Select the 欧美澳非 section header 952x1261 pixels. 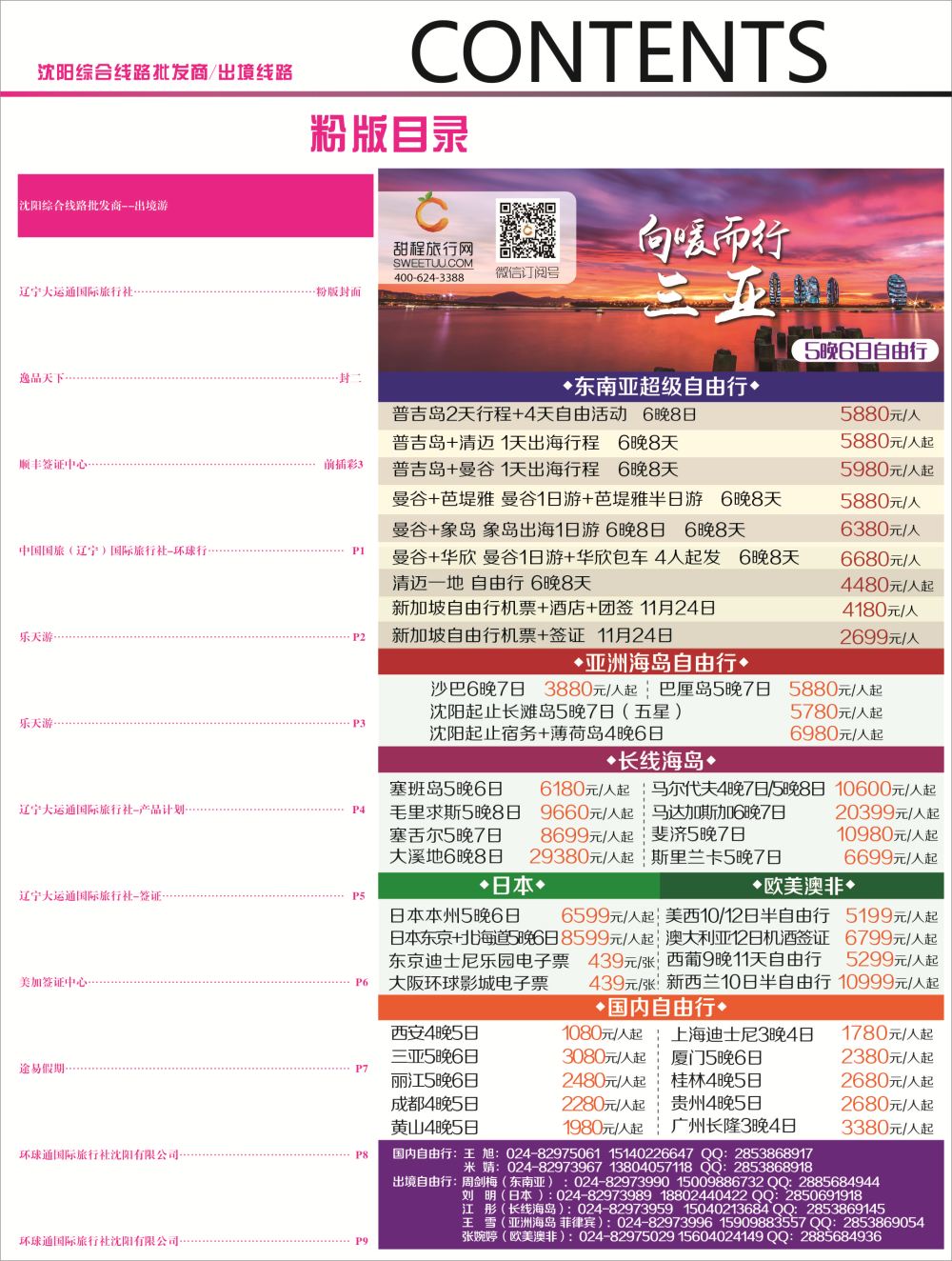[x=803, y=886]
